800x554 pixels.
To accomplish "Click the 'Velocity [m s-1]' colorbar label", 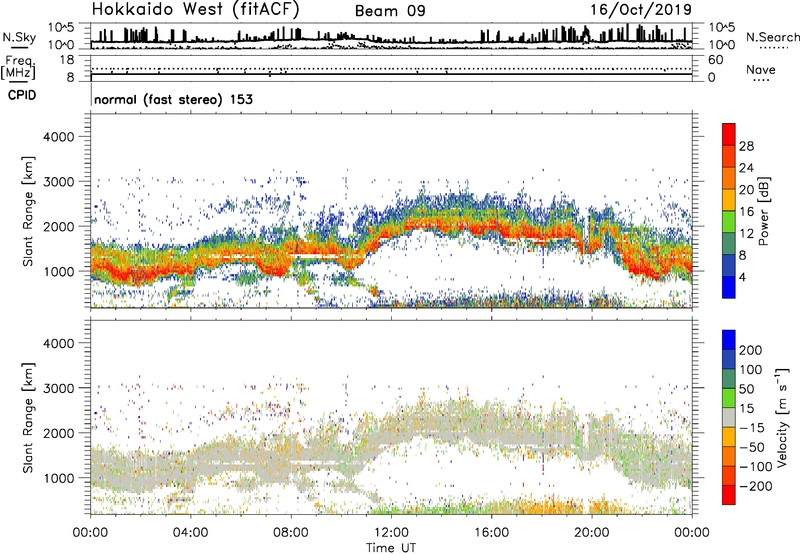I will (x=782, y=417).
